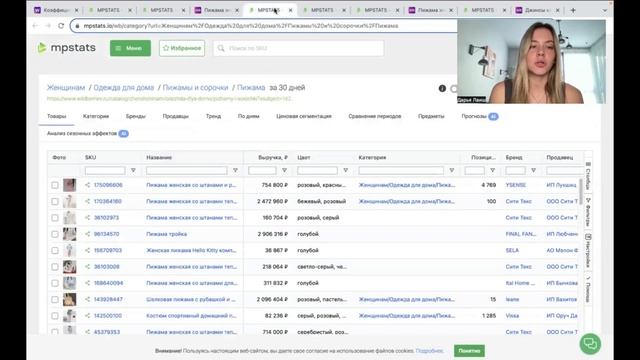This screenshot has height=360, width=640.
Task: Tick checkbox for SKU 143928447
Action: [55, 300]
